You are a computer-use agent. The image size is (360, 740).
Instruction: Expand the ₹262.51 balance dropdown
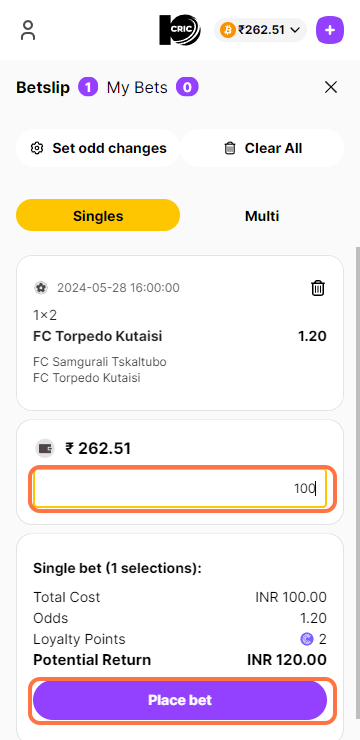click(260, 30)
